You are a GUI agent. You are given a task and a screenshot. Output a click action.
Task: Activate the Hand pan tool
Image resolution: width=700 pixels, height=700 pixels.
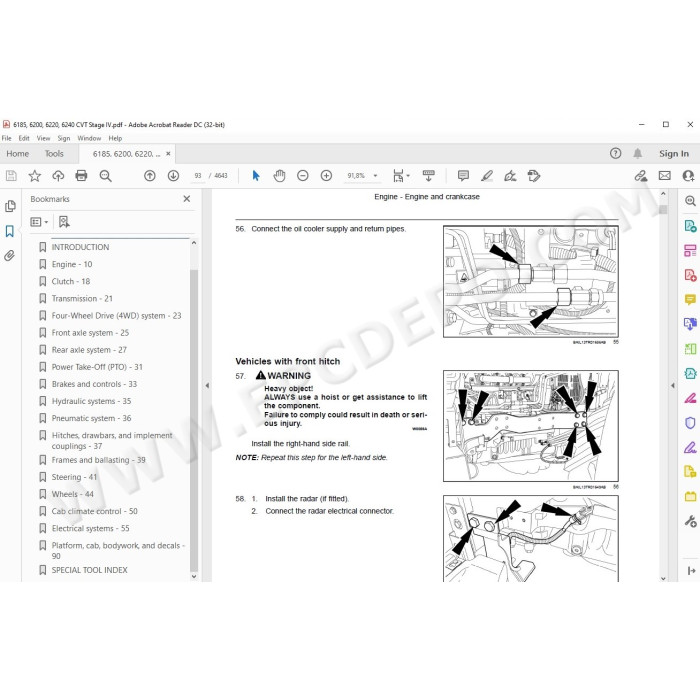click(x=279, y=176)
